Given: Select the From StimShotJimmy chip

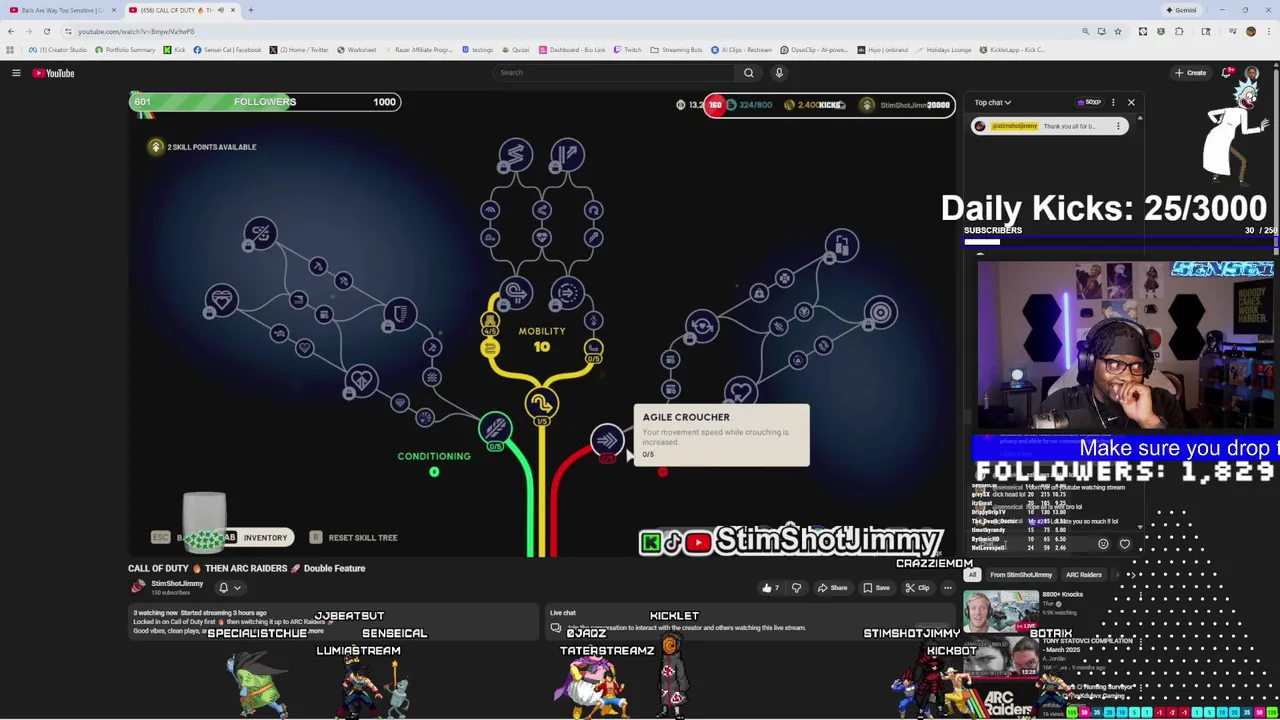Looking at the screenshot, I should point(1021,575).
